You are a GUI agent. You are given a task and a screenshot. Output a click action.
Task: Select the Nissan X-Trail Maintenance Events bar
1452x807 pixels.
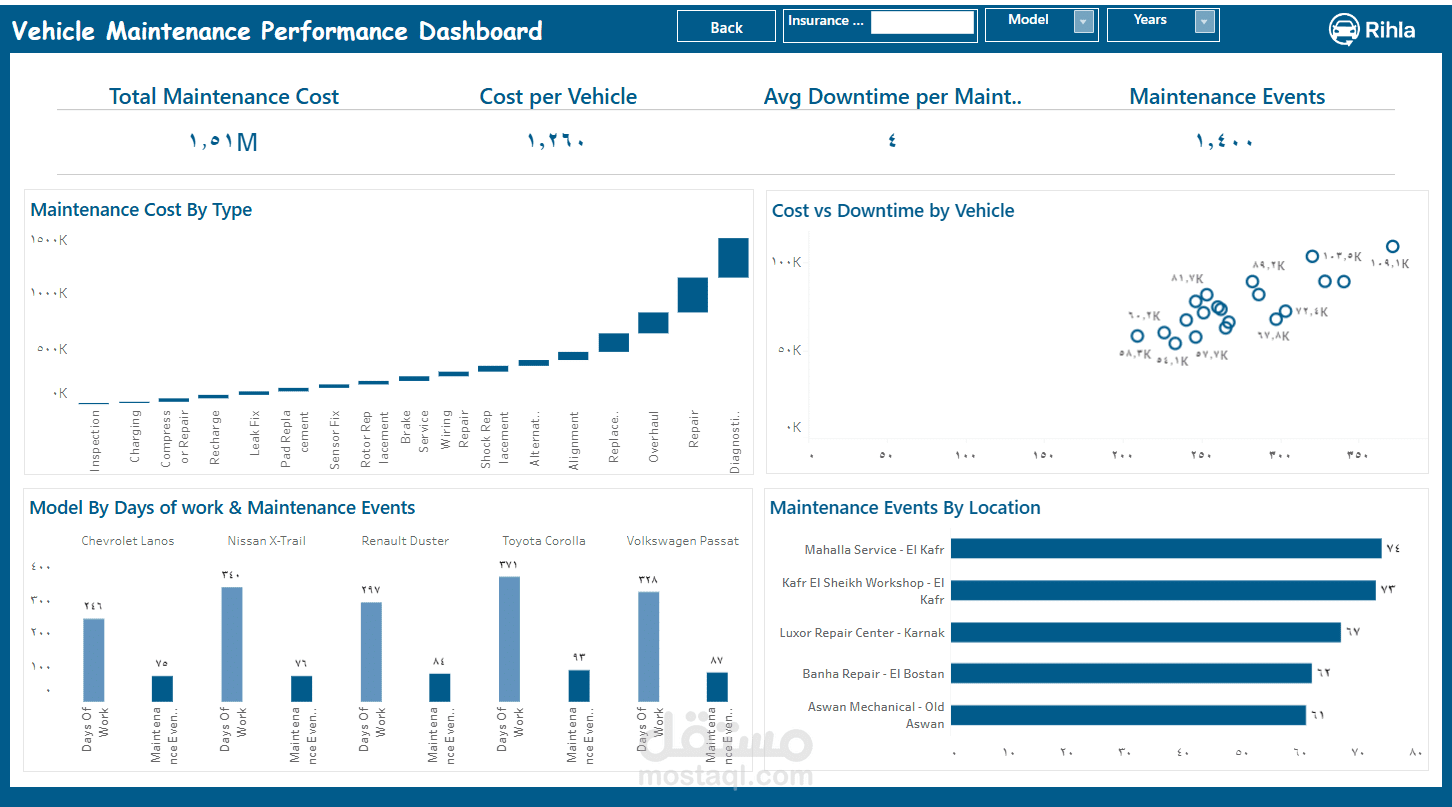point(301,689)
